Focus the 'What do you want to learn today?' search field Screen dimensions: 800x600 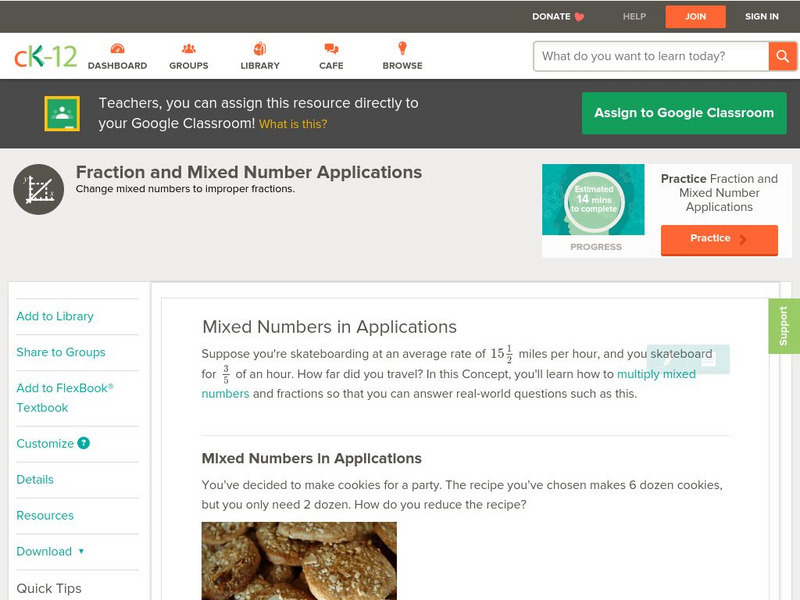click(x=651, y=56)
